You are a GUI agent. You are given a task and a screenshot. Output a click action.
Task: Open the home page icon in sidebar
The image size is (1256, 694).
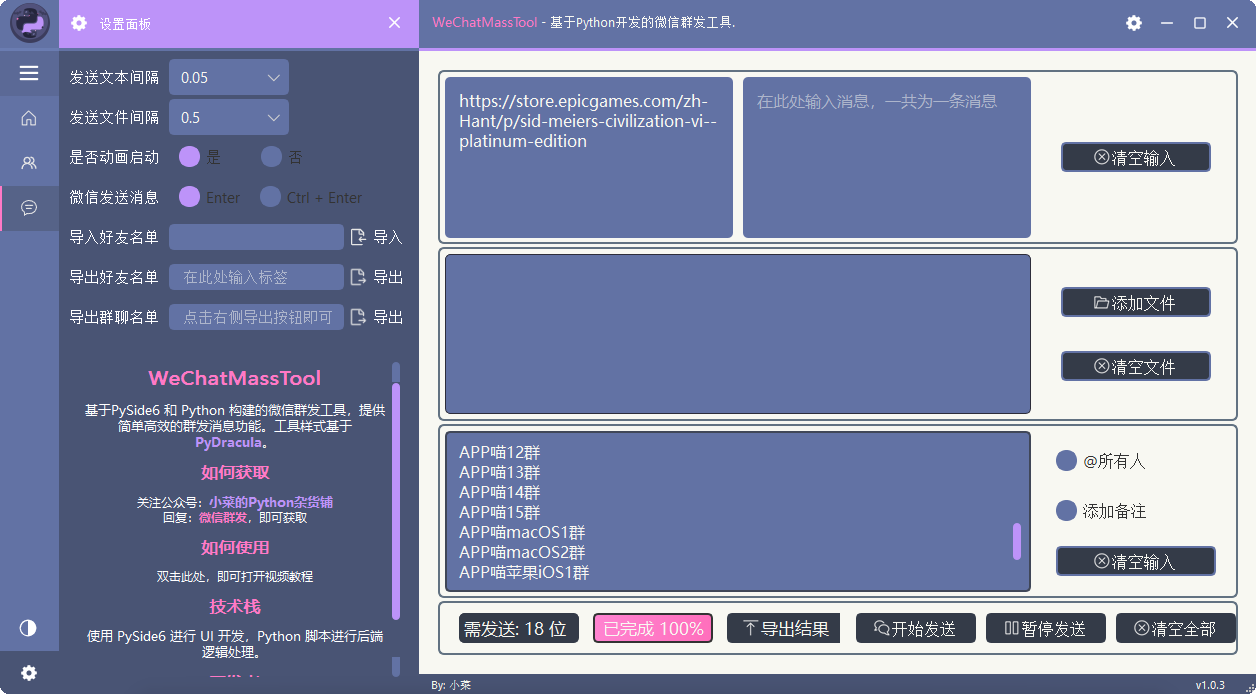(29, 118)
